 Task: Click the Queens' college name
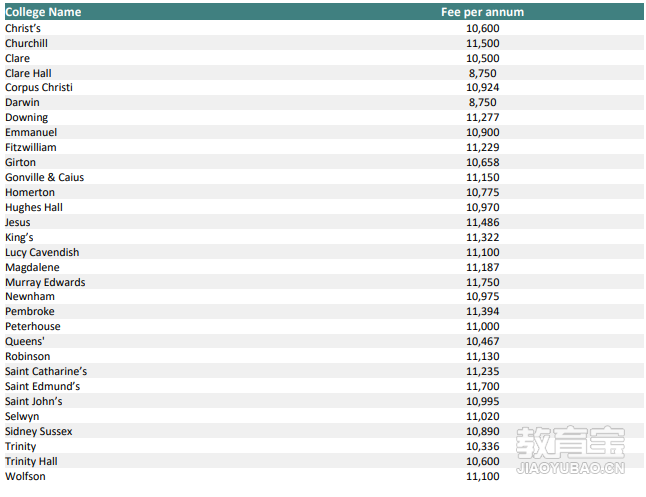coord(25,342)
